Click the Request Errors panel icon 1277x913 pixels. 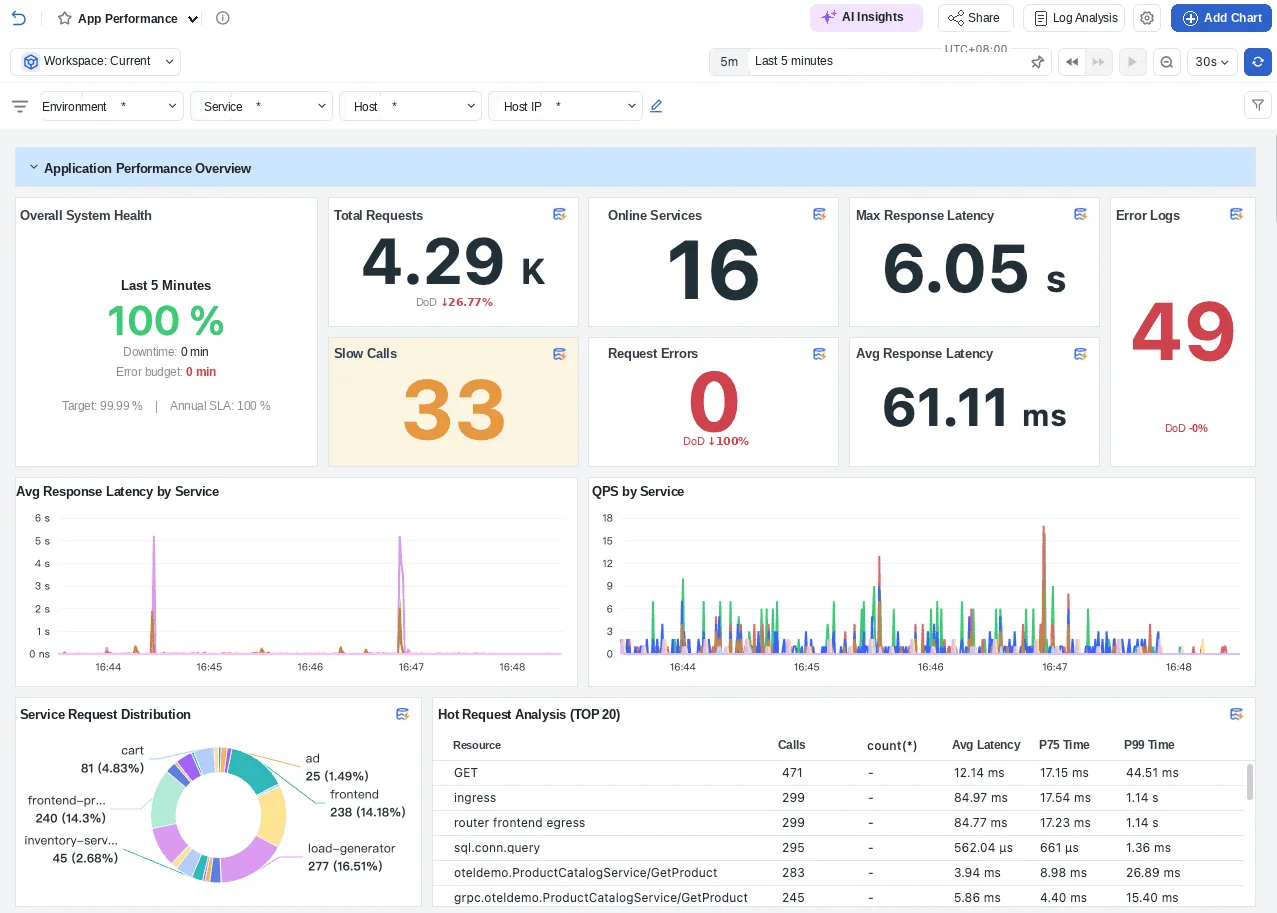(x=820, y=353)
